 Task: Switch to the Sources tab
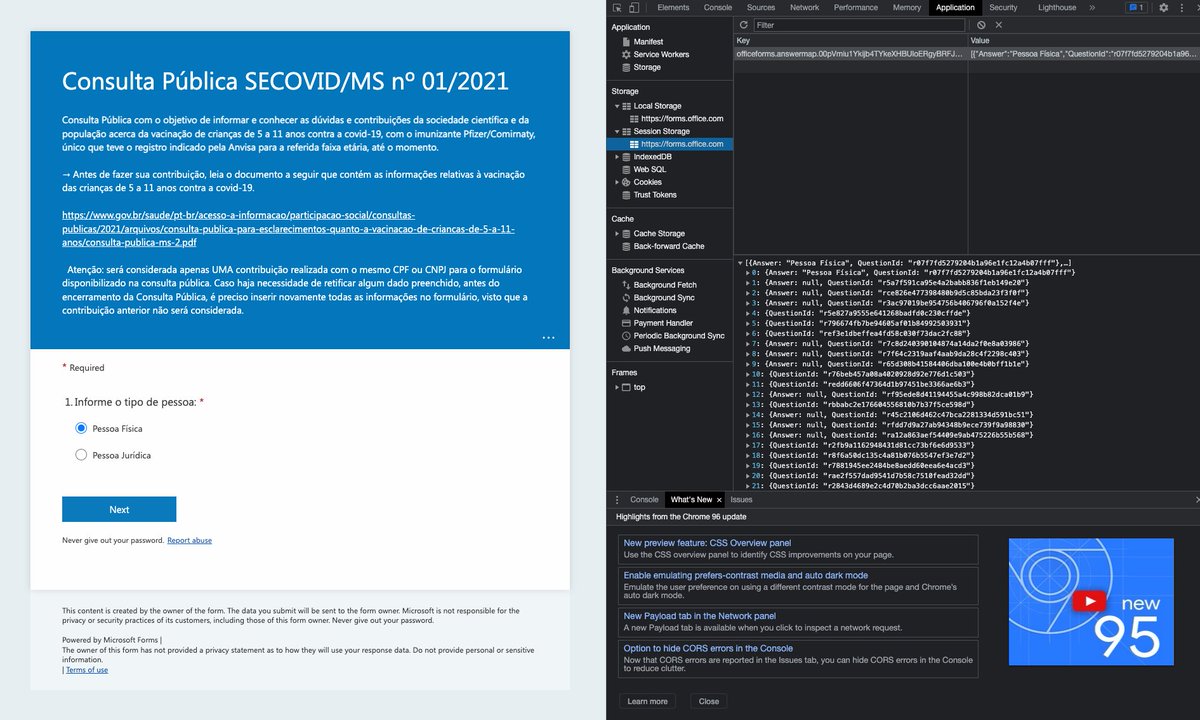point(761,8)
